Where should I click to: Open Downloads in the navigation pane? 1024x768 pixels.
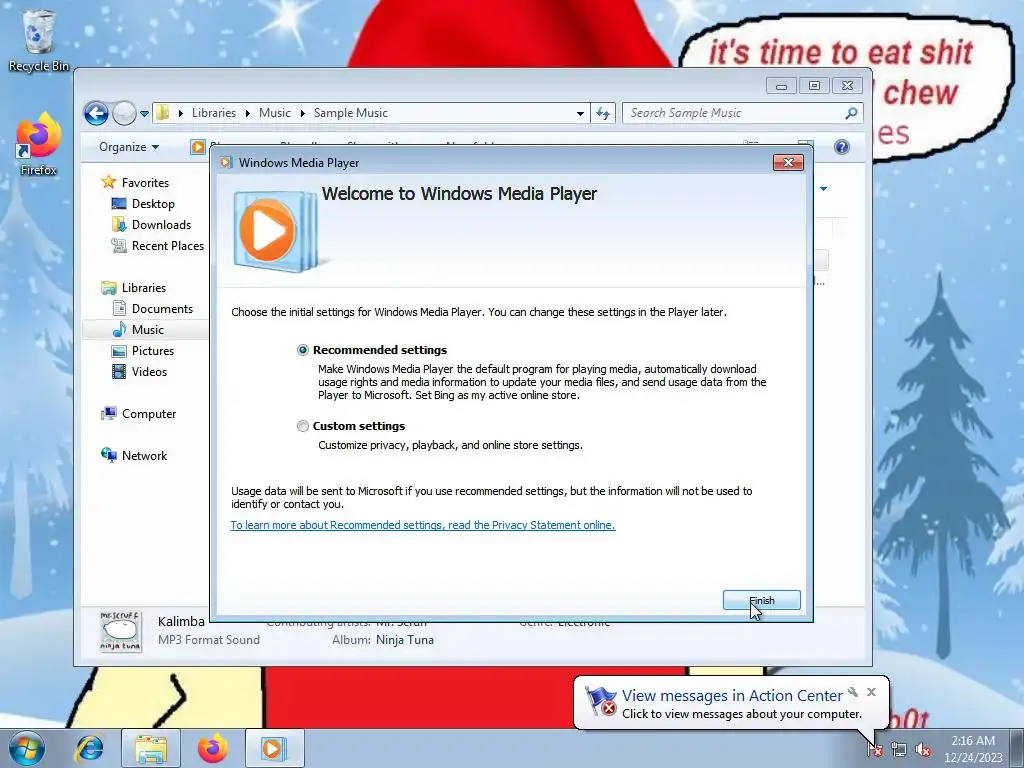pyautogui.click(x=161, y=225)
